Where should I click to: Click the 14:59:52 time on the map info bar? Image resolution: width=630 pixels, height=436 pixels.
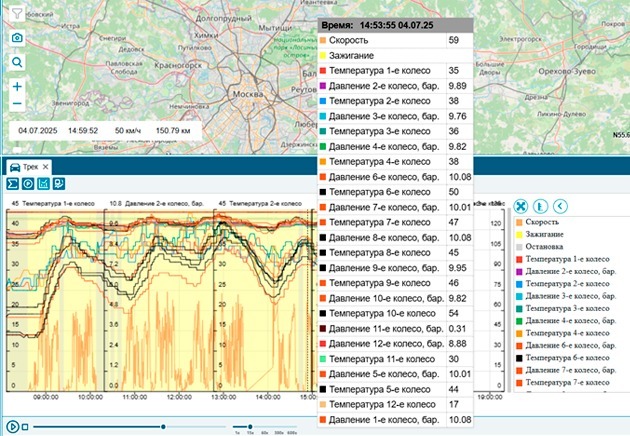(x=83, y=131)
